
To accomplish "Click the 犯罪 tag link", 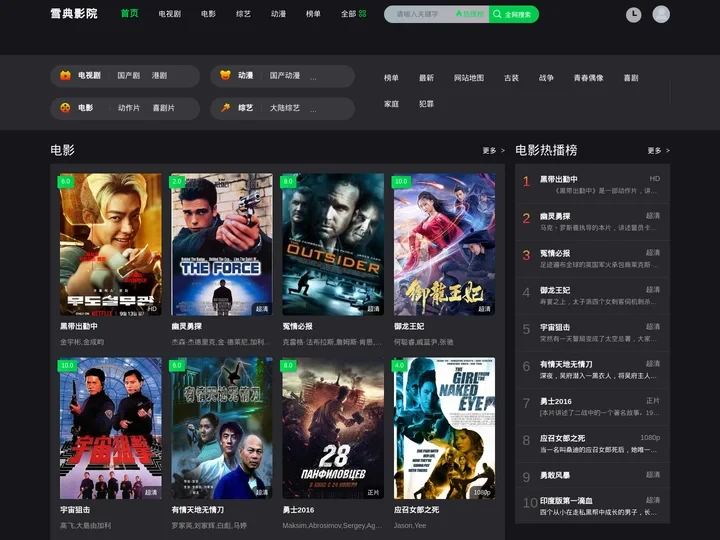I will 426,104.
